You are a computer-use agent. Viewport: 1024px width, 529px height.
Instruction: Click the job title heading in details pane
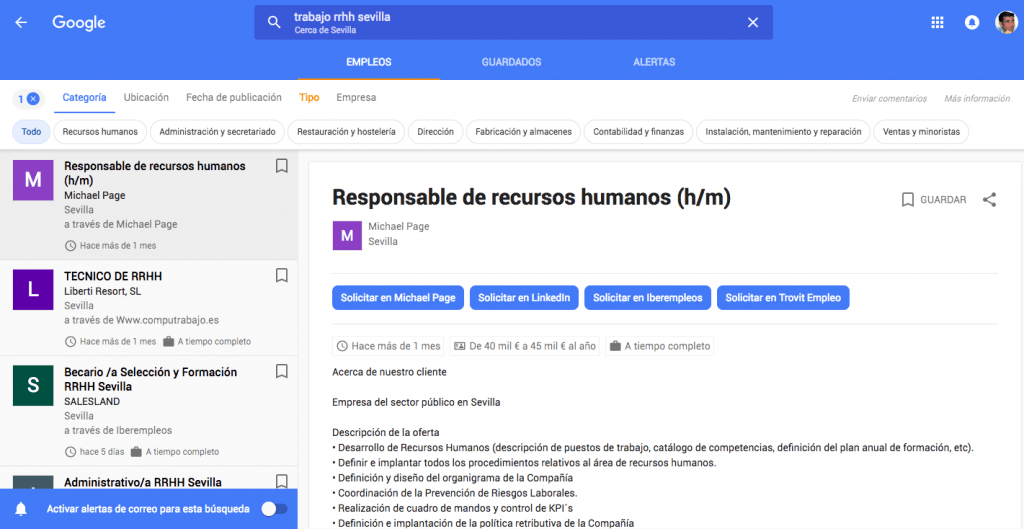coord(531,197)
